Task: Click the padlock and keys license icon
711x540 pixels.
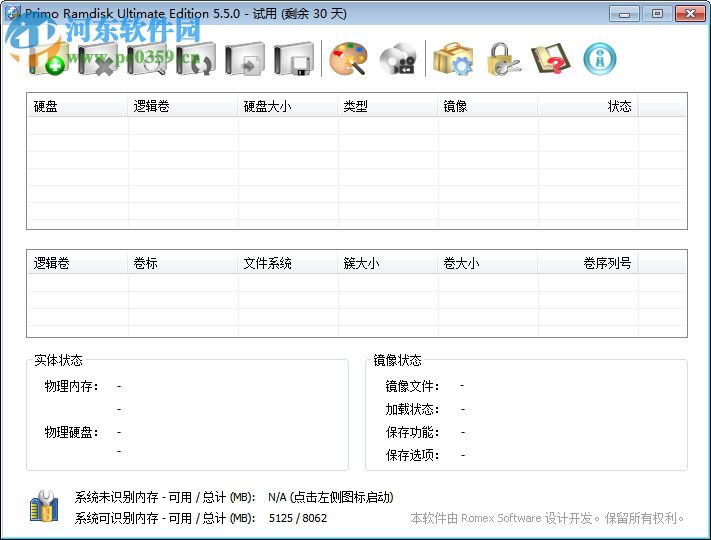Action: 503,58
